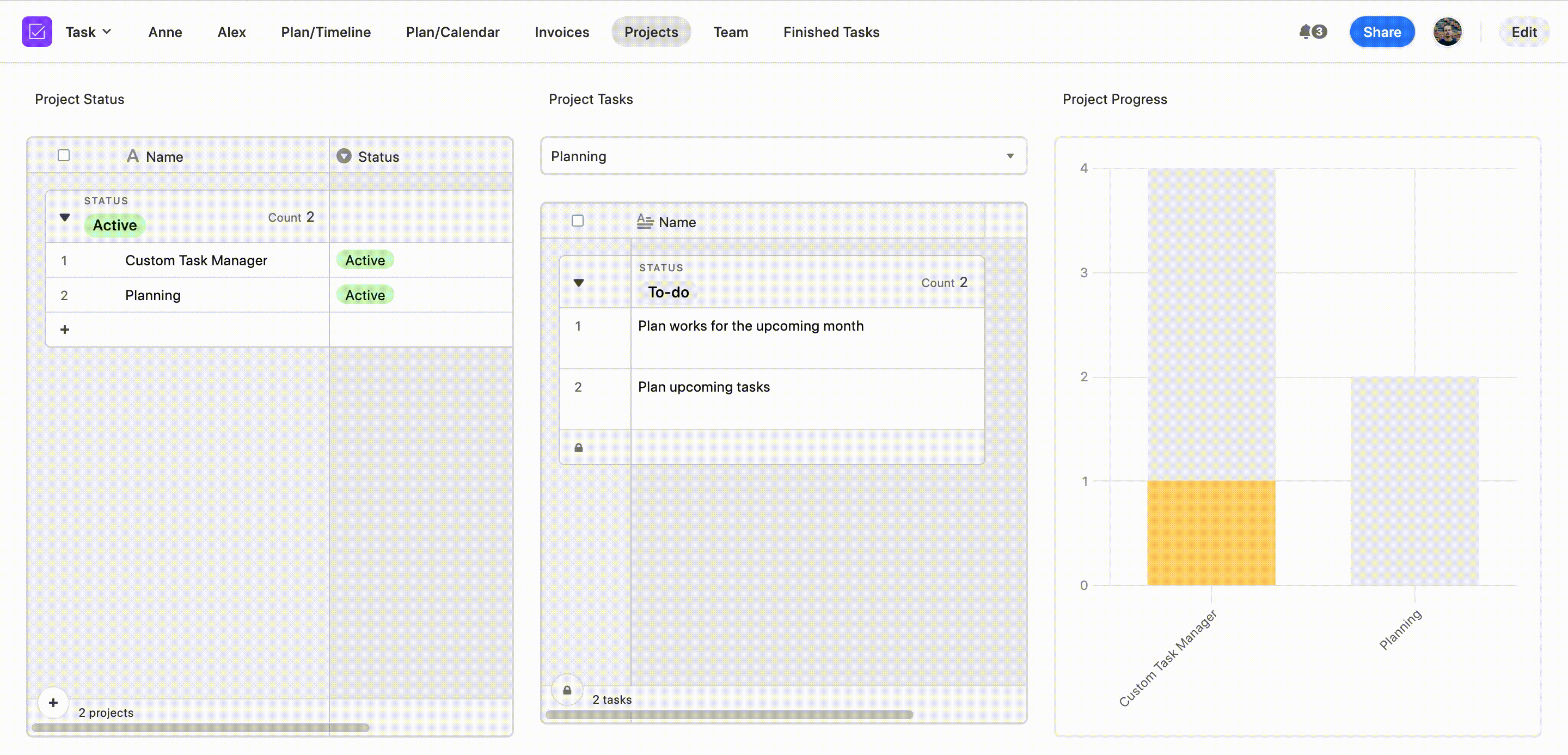Click the round lock button beside 2 tasks
The width and height of the screenshot is (1568, 755).
[567, 690]
